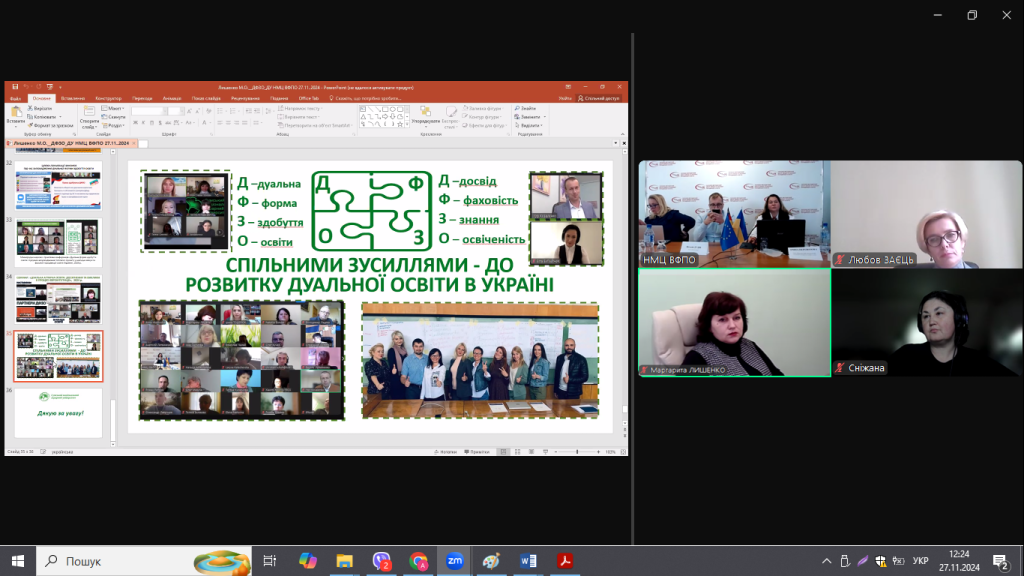Show hidden system tray icons chevron

[827, 561]
